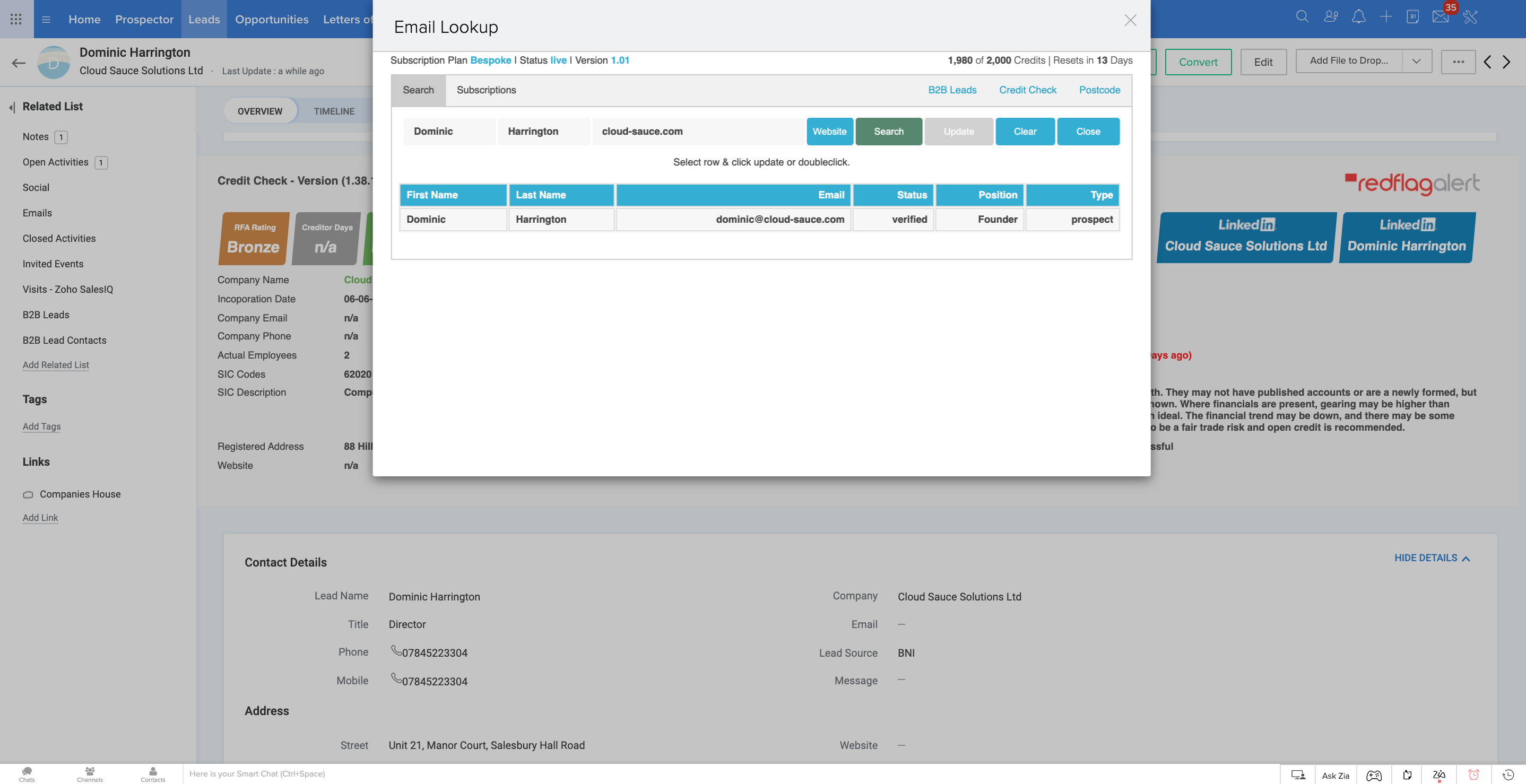Select the OVERVIEW tab
The width and height of the screenshot is (1526, 784).
click(260, 111)
